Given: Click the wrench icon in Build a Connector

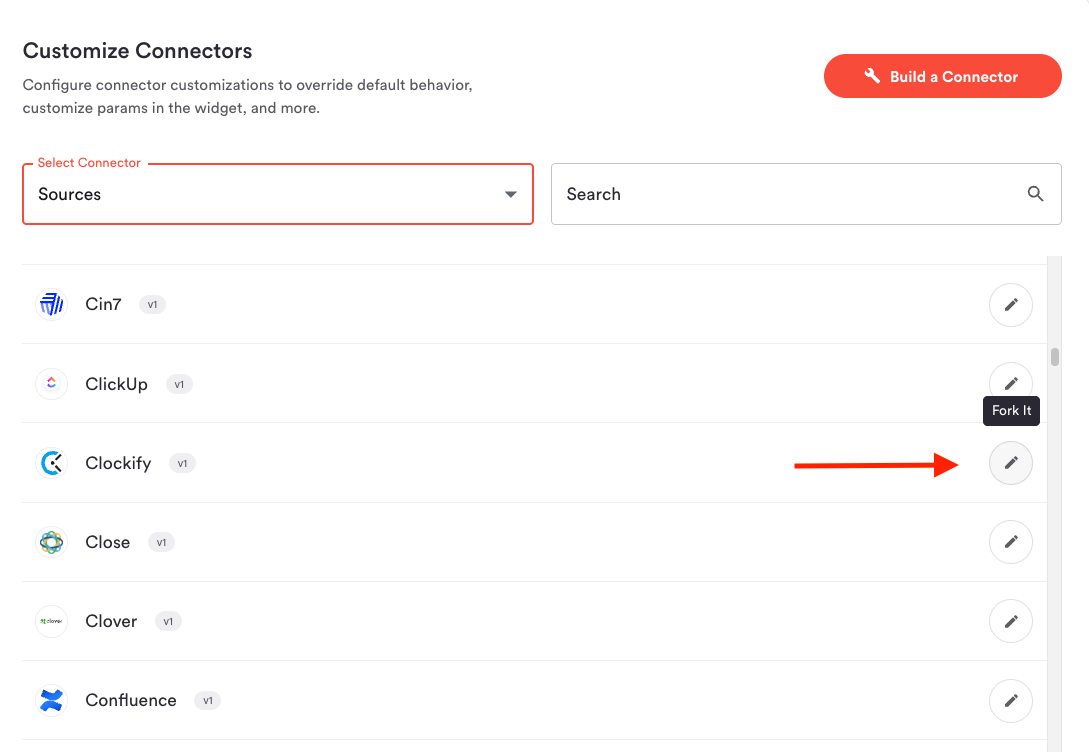Looking at the screenshot, I should (x=872, y=76).
